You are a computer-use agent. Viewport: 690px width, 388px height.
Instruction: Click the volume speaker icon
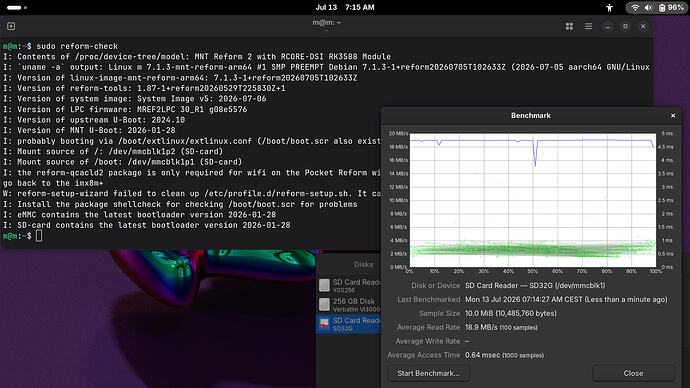pyautogui.click(x=648, y=7)
